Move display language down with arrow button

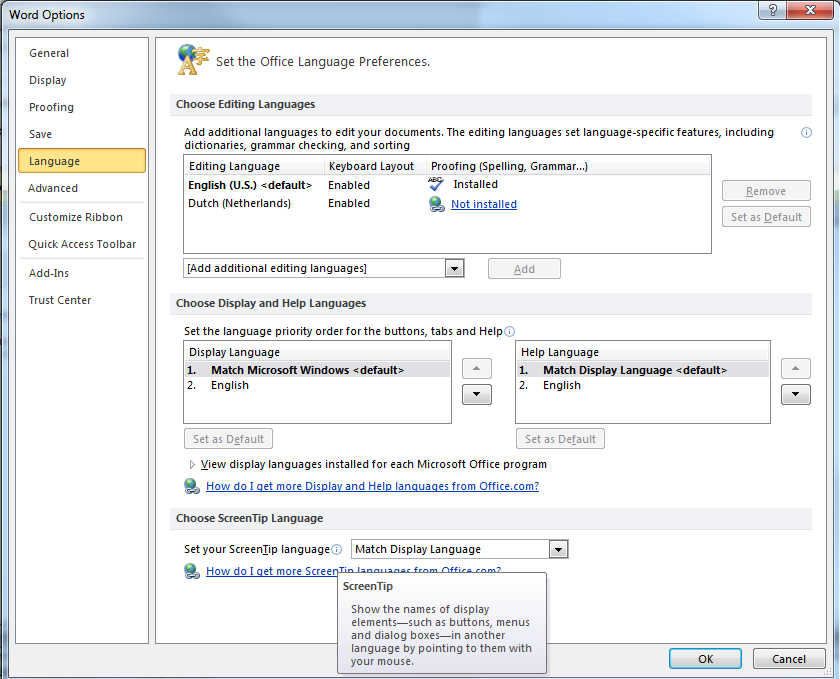click(x=477, y=394)
